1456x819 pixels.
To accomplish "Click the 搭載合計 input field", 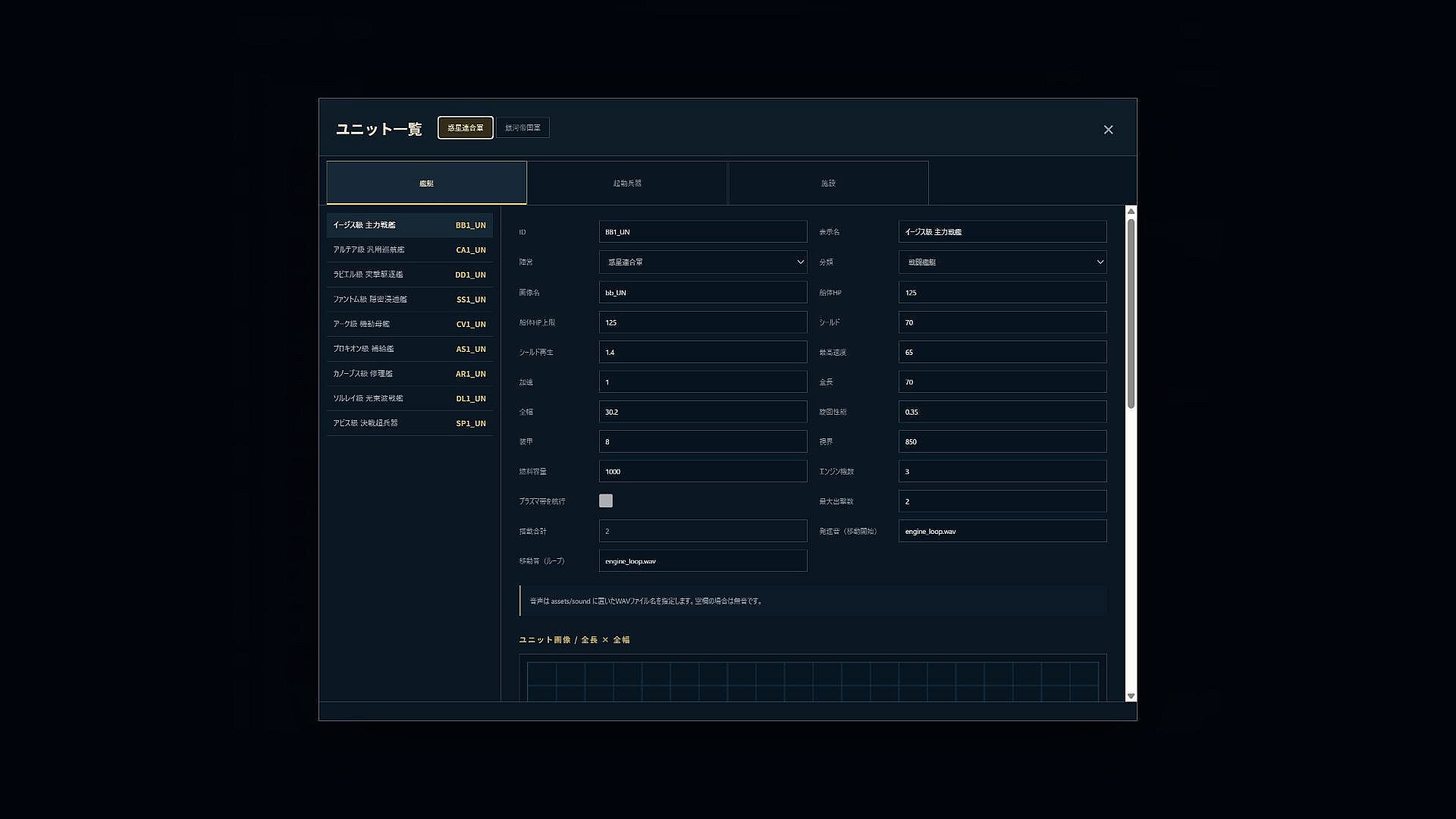I will (x=703, y=531).
